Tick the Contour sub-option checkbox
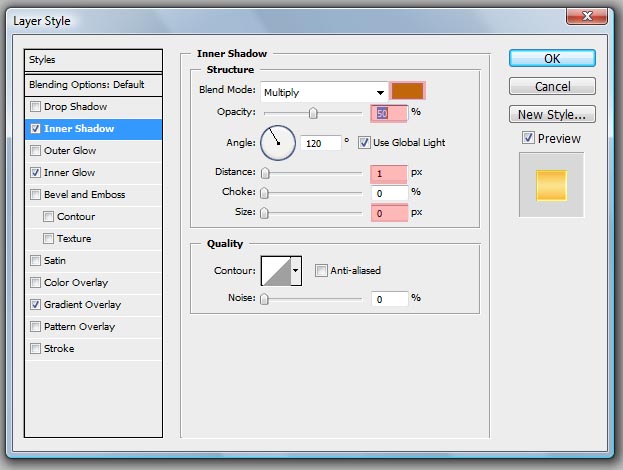 point(48,217)
